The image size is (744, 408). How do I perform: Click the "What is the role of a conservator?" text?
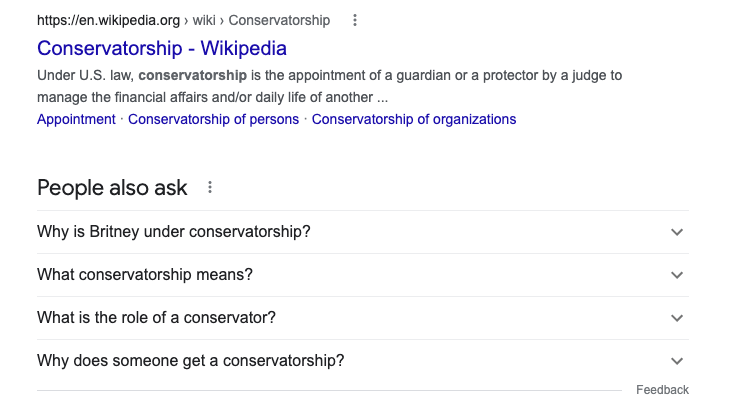point(156,318)
